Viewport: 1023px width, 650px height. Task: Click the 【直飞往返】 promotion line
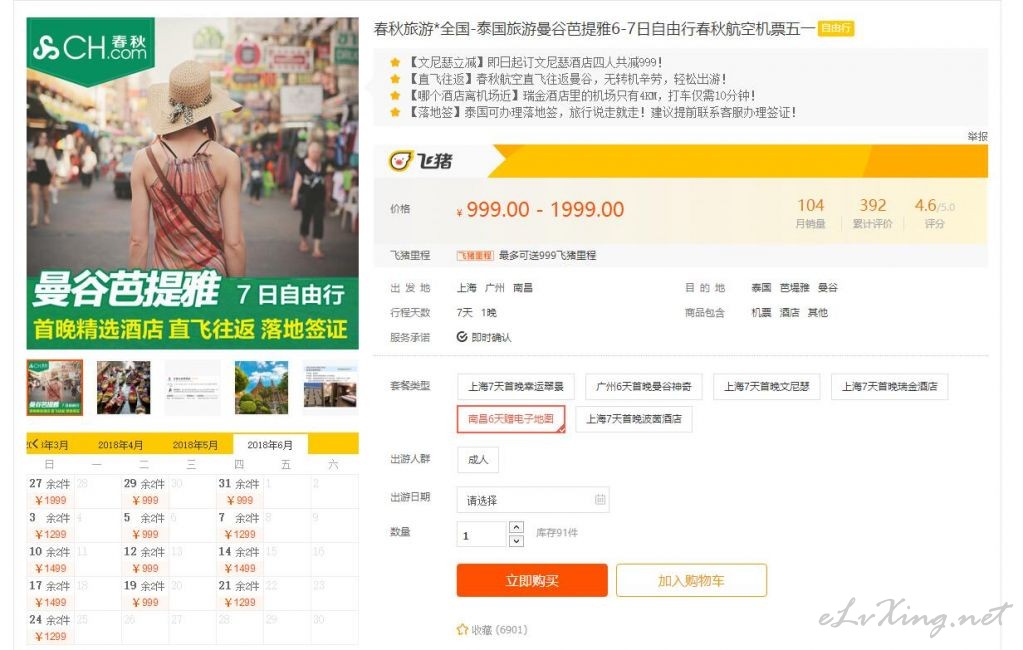click(566, 80)
